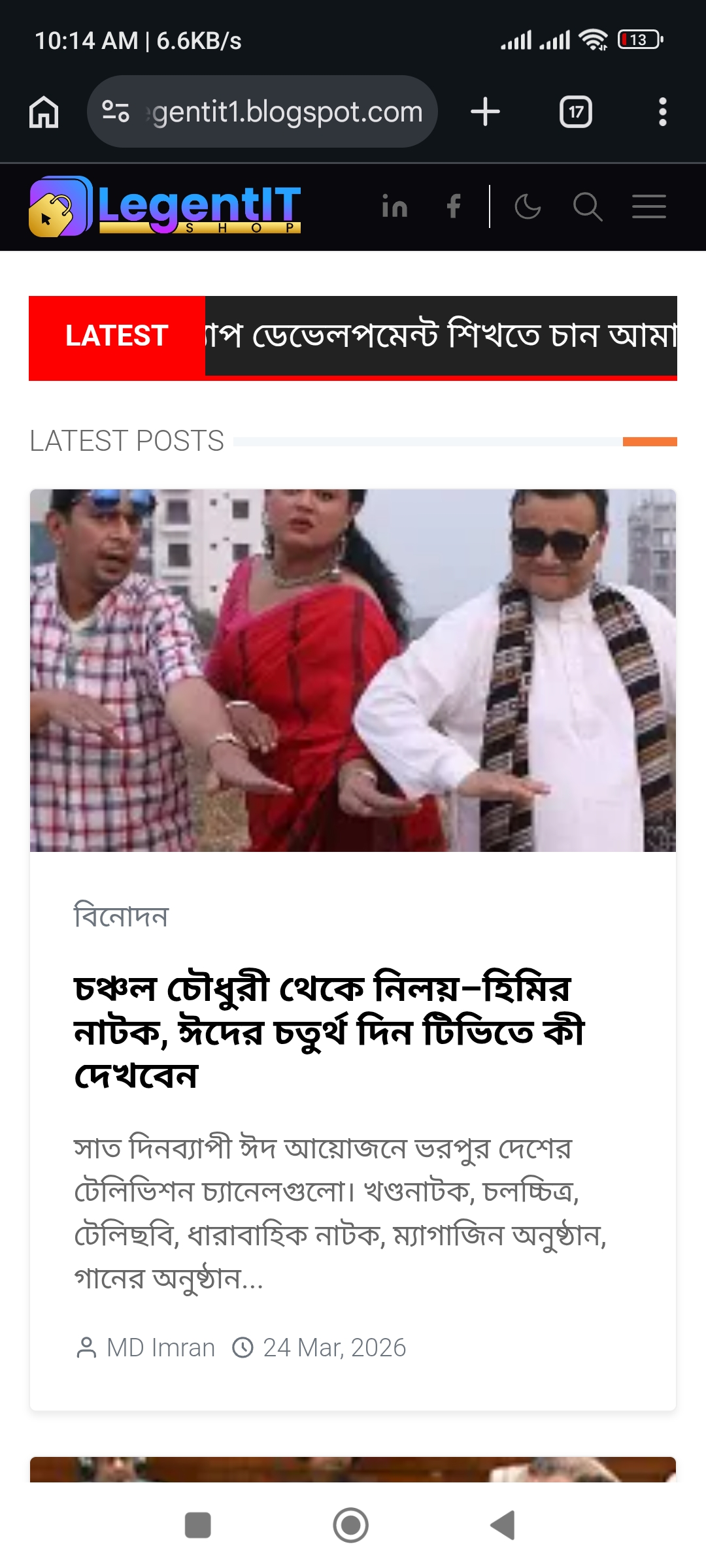The width and height of the screenshot is (706, 1568).
Task: Open the LegentIT LinkedIn icon
Action: (395, 206)
